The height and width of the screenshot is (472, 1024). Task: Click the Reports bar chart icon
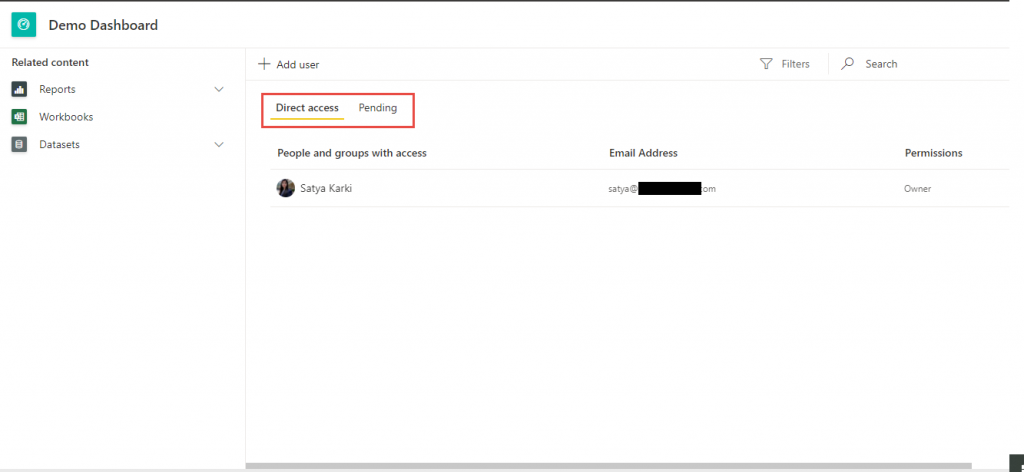click(x=19, y=89)
